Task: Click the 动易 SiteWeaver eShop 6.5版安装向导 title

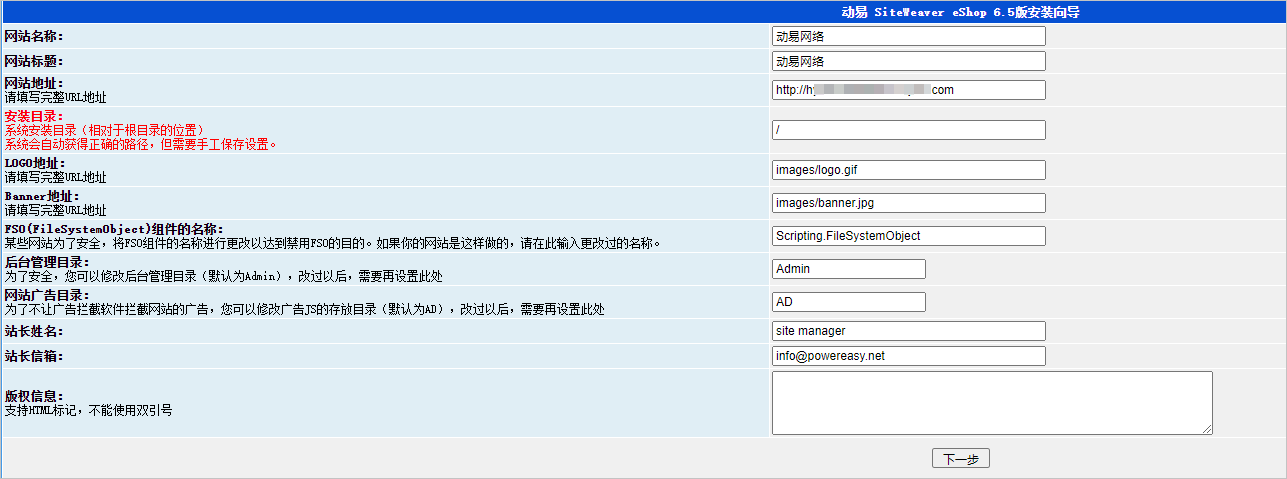Action: (x=959, y=12)
